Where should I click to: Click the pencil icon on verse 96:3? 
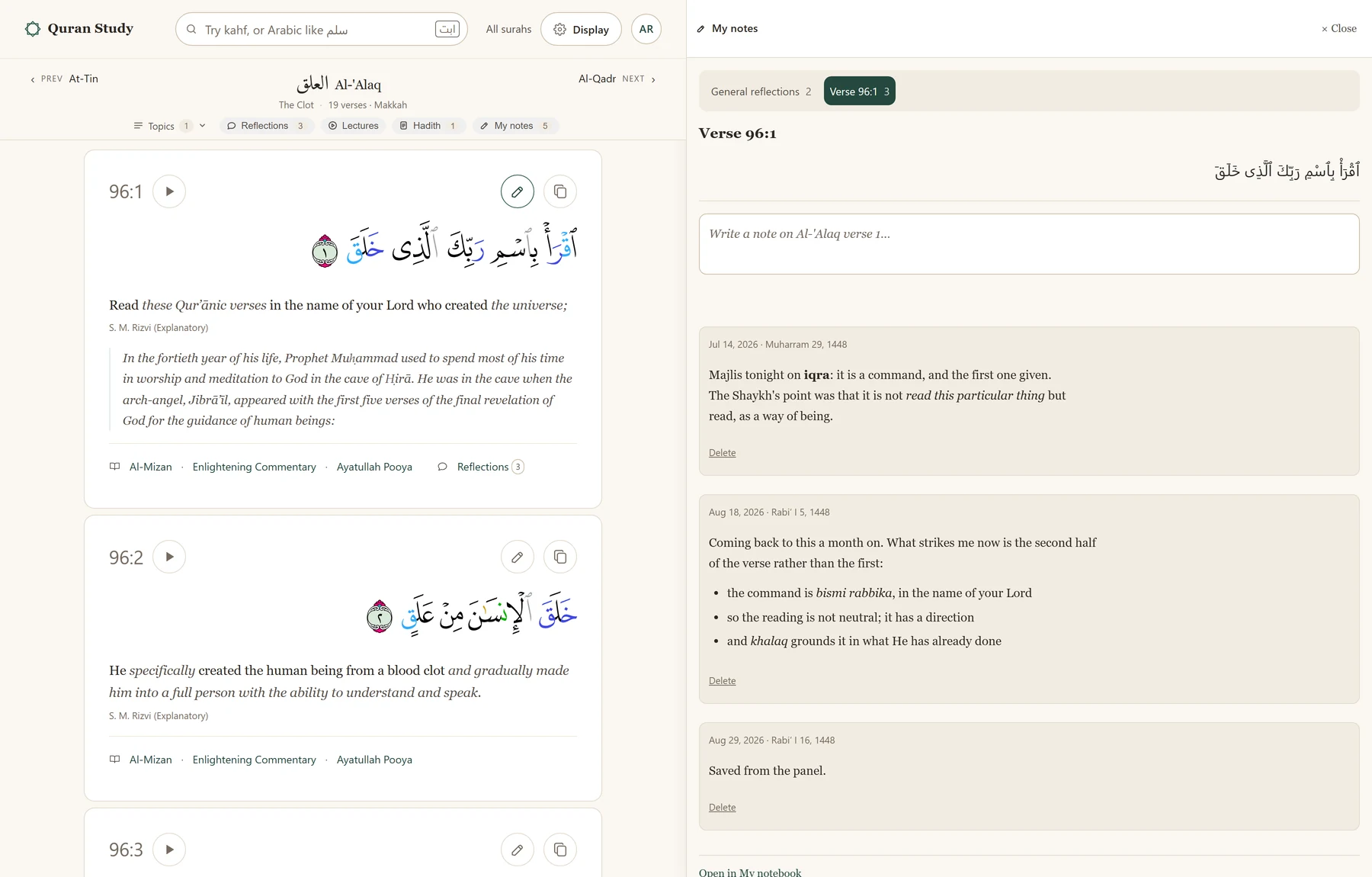518,850
